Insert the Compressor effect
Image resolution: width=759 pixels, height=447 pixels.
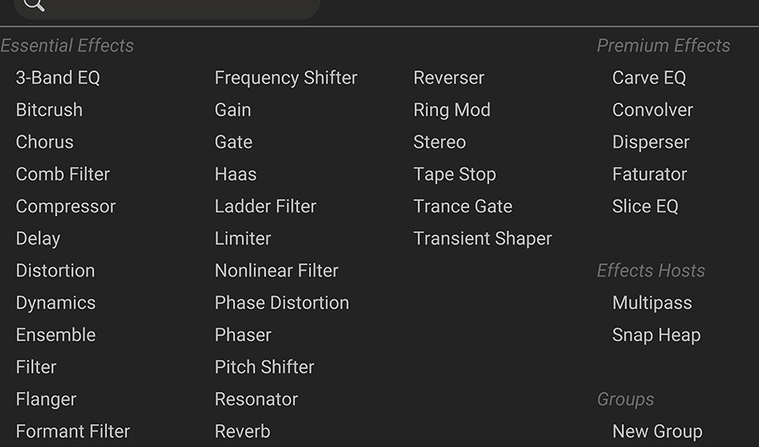tap(66, 206)
